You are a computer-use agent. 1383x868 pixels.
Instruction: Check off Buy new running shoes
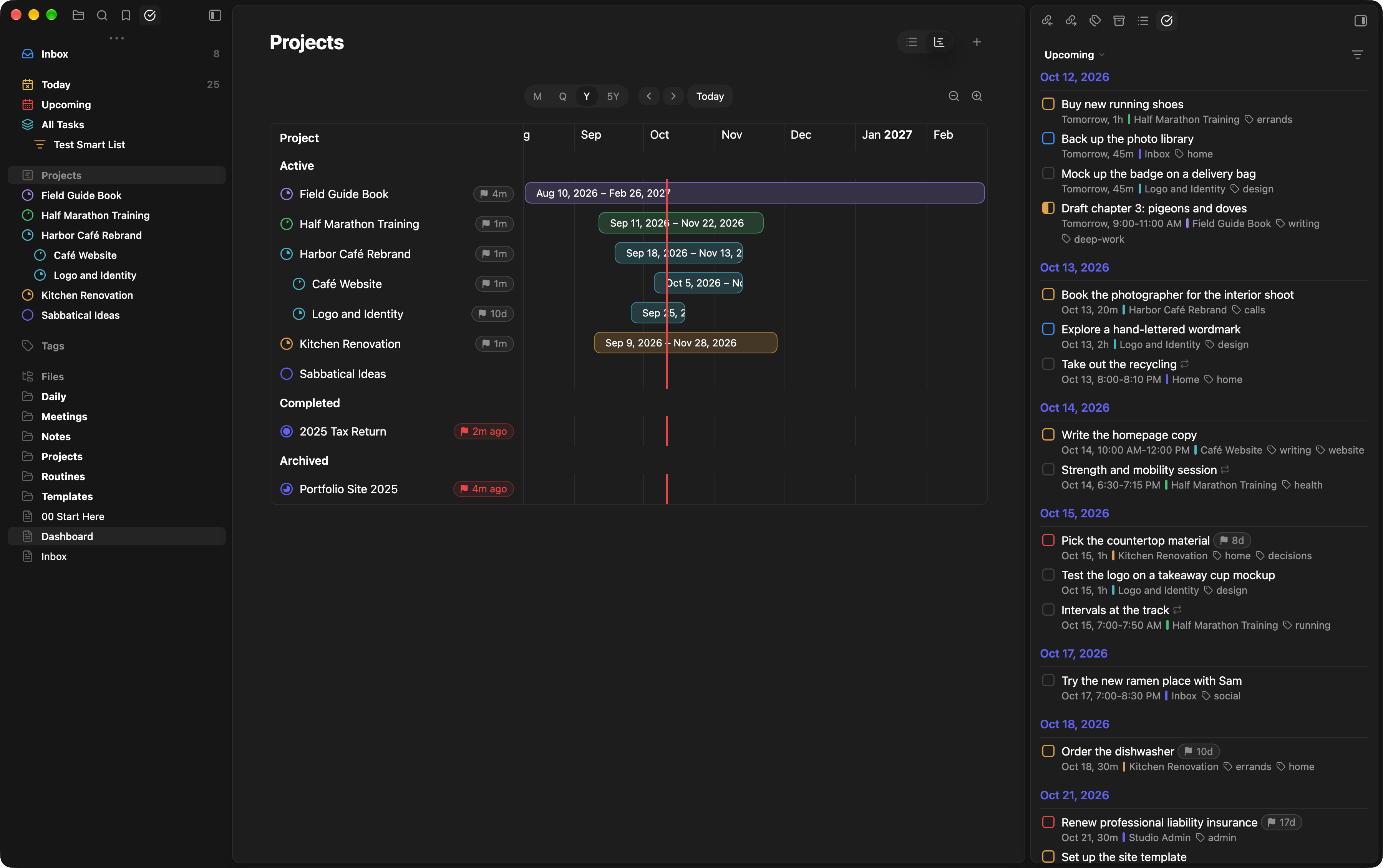1048,104
